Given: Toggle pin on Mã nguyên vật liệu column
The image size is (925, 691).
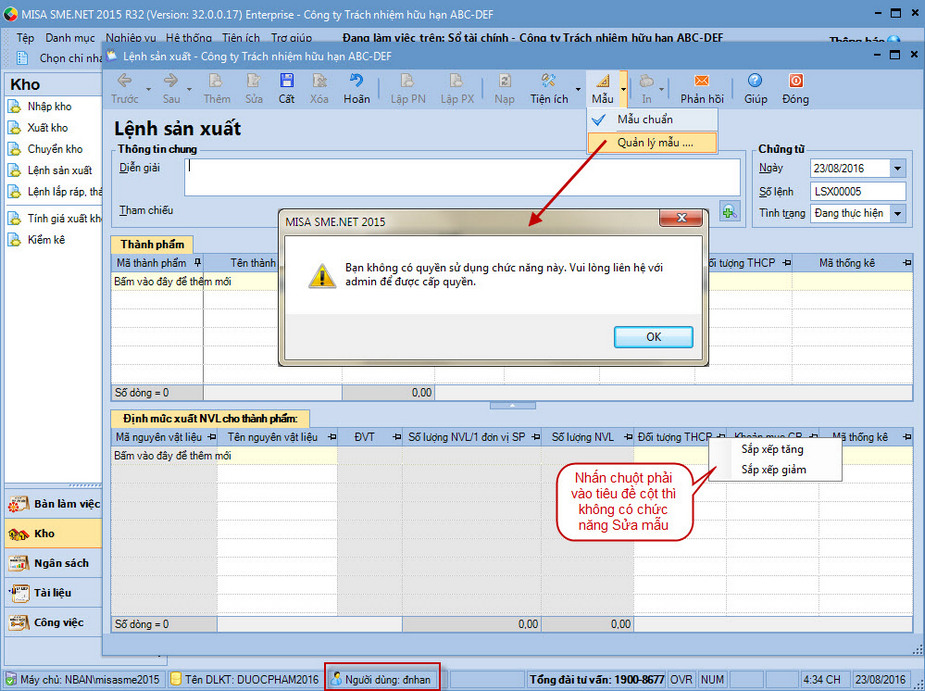Looking at the screenshot, I should point(212,437).
